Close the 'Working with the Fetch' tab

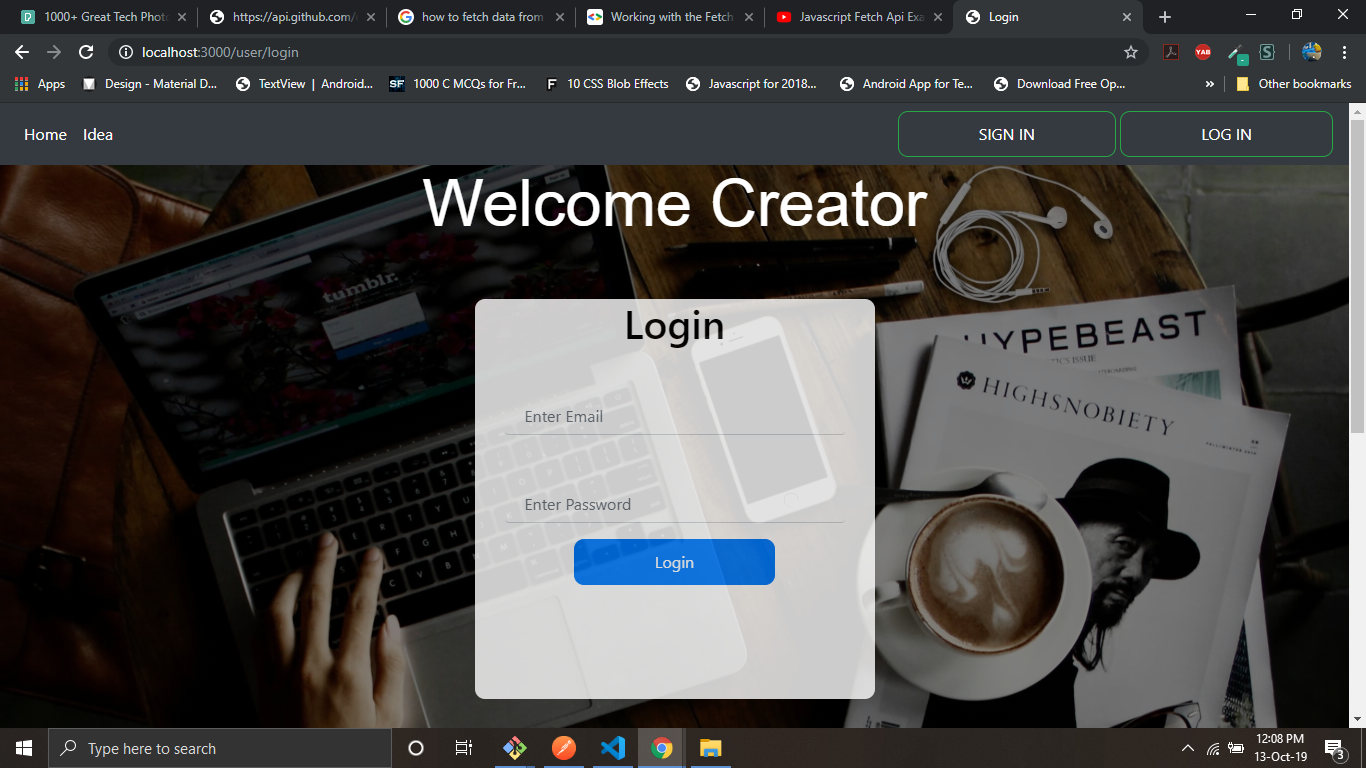pos(748,17)
